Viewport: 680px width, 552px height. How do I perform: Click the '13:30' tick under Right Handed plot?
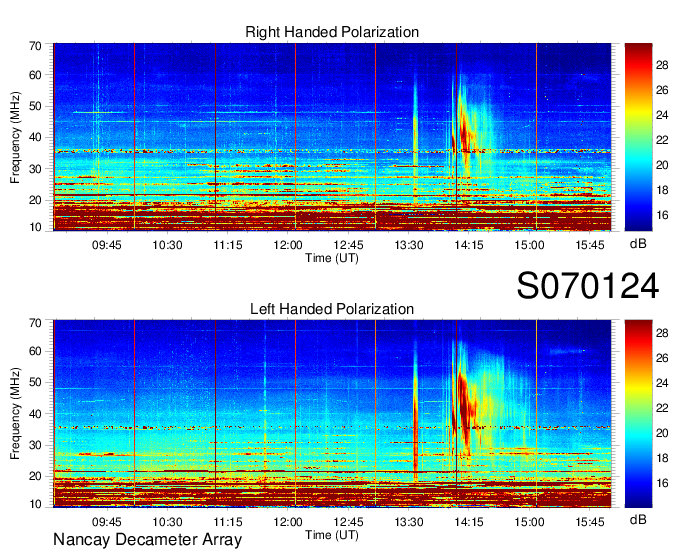(409, 245)
